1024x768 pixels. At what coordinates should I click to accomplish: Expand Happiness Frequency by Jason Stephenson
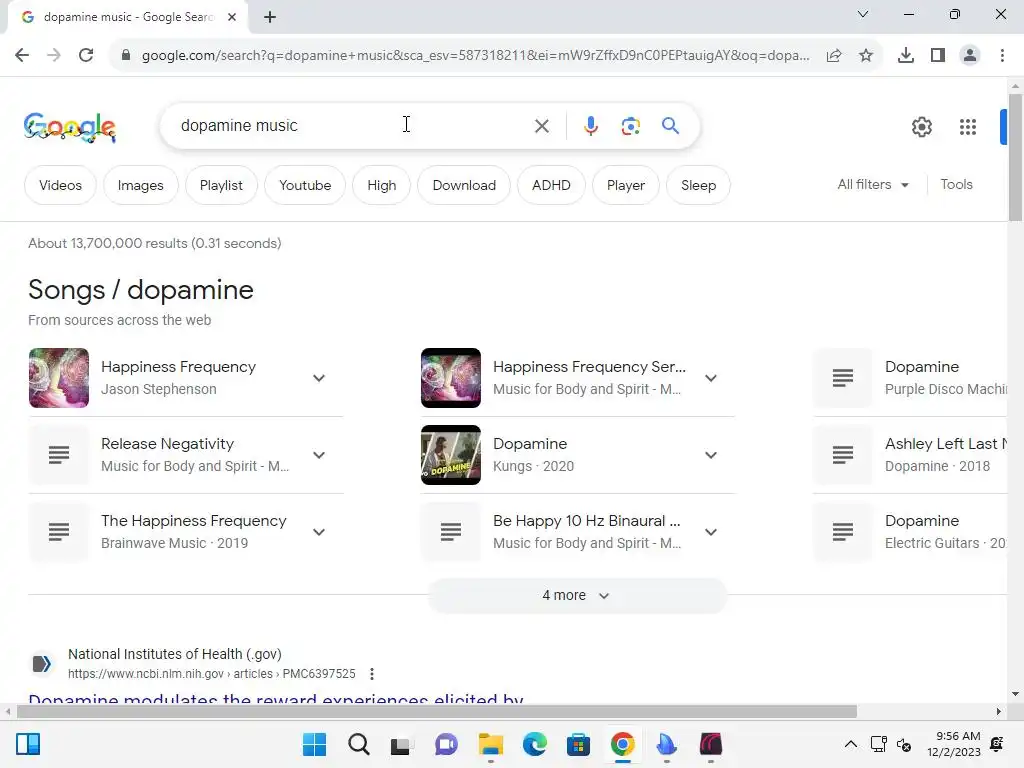[319, 378]
